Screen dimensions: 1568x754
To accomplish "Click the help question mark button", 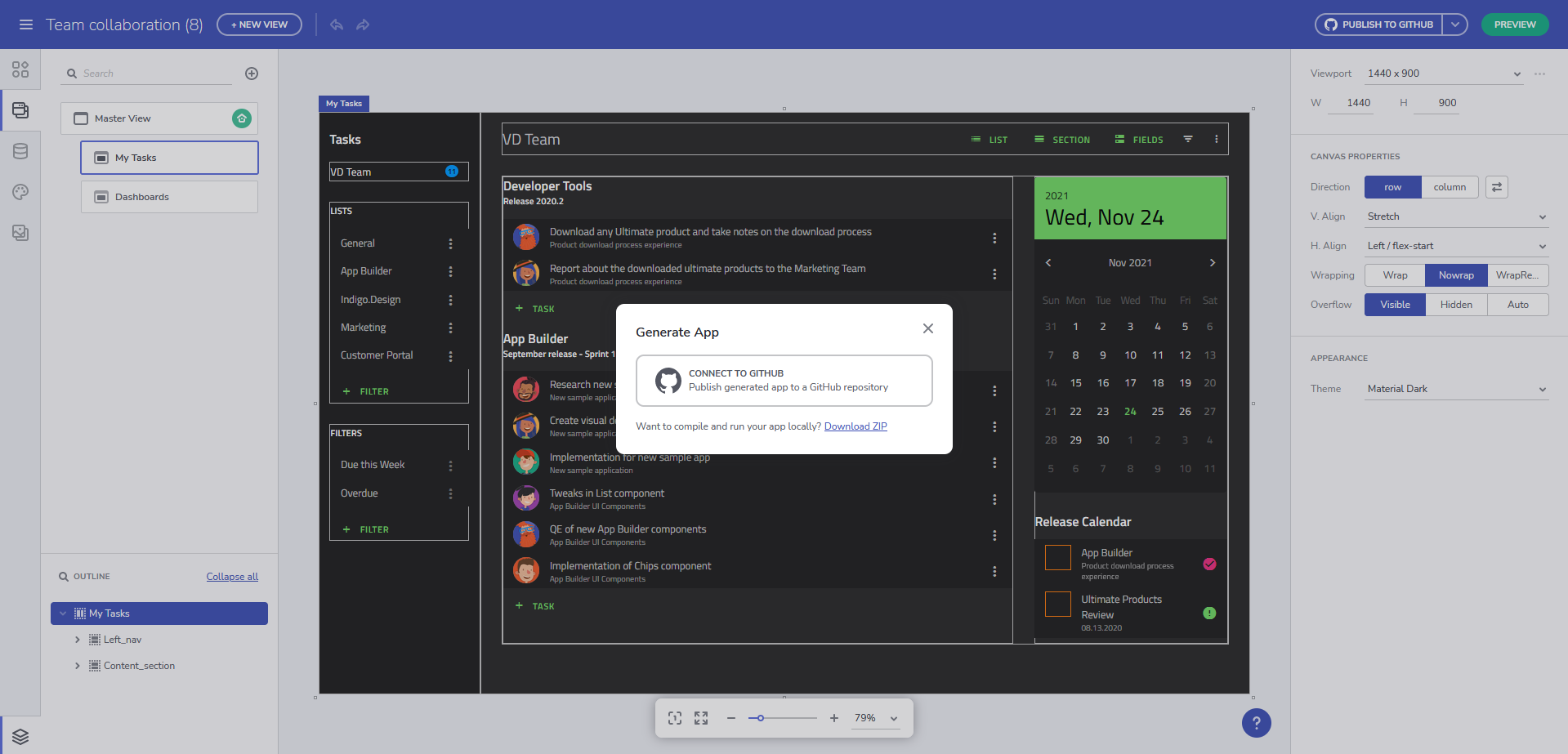I will [x=1256, y=723].
